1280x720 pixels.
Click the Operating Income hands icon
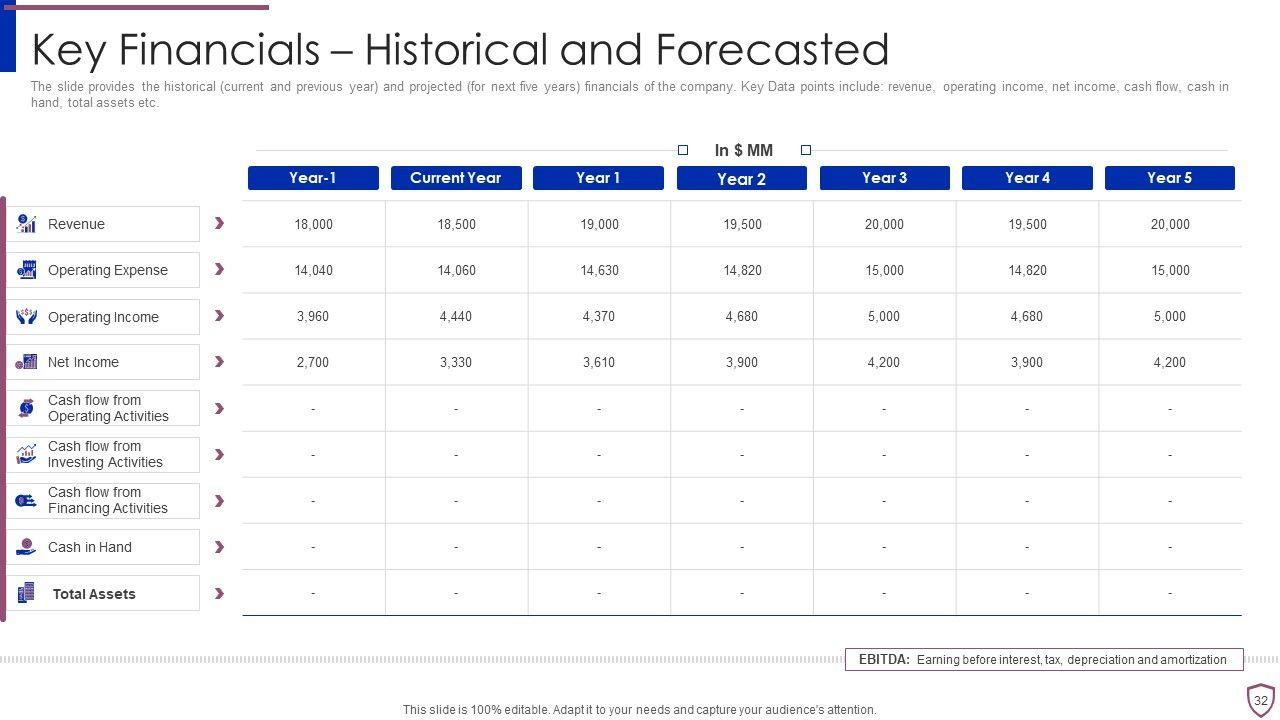(x=26, y=317)
